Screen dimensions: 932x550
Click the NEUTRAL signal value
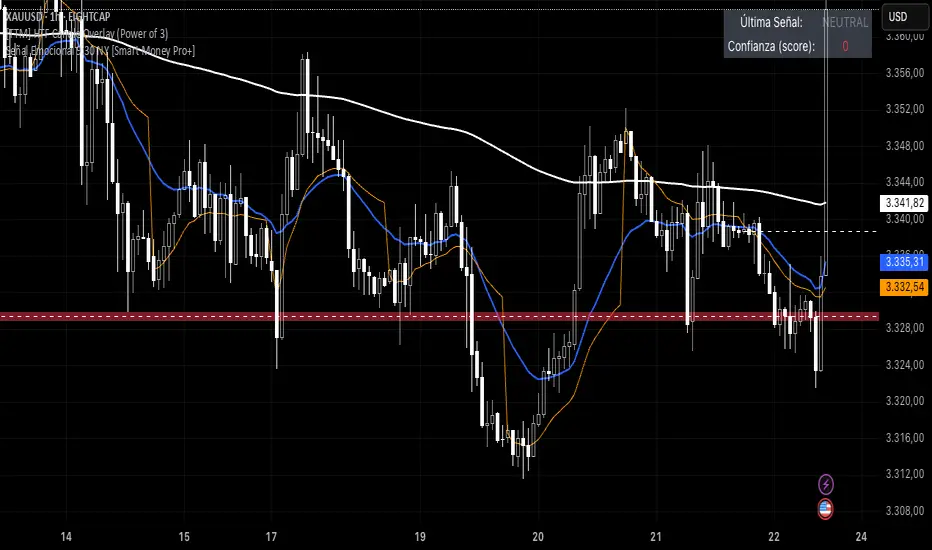click(845, 22)
